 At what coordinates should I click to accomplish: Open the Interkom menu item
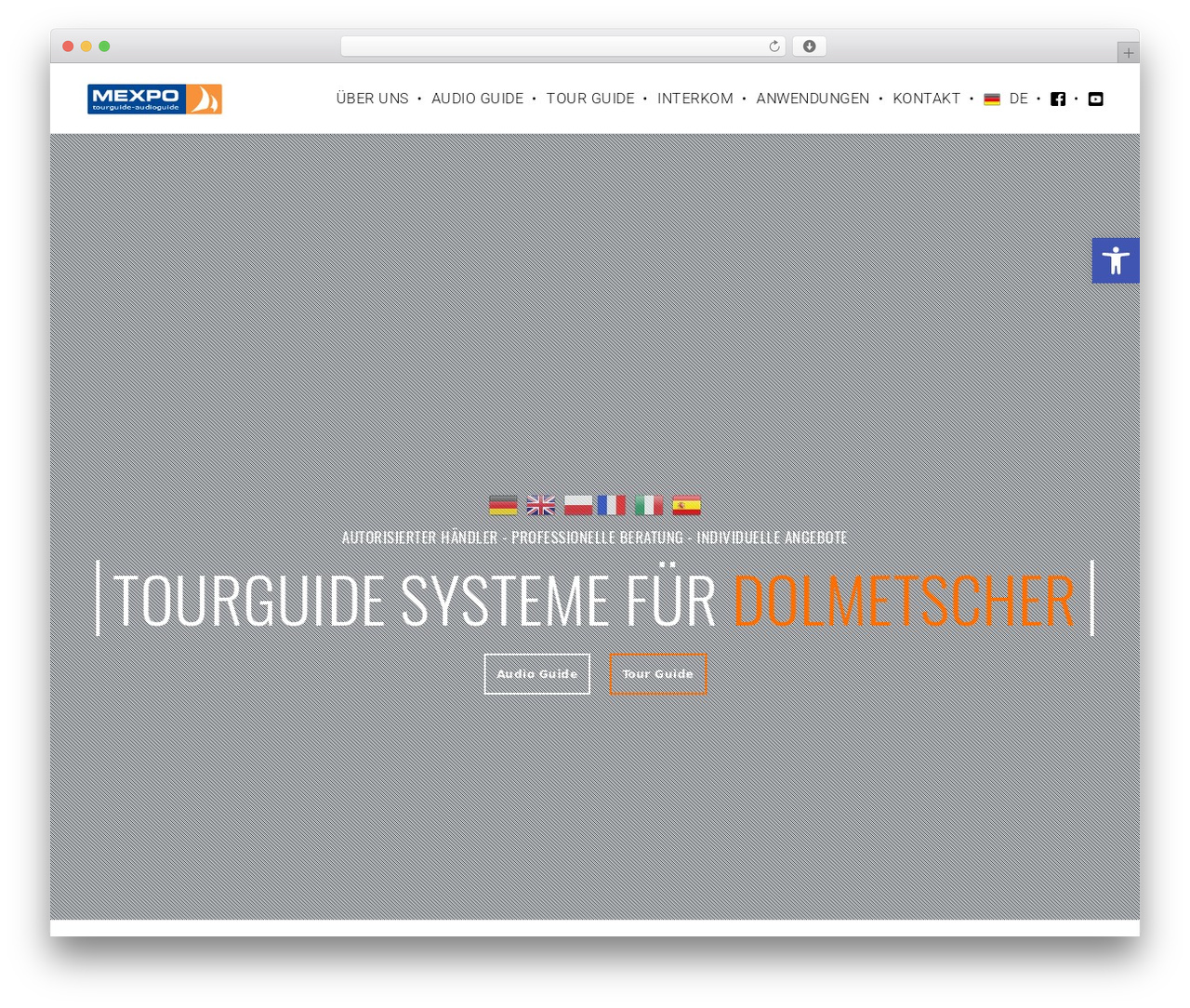point(695,99)
